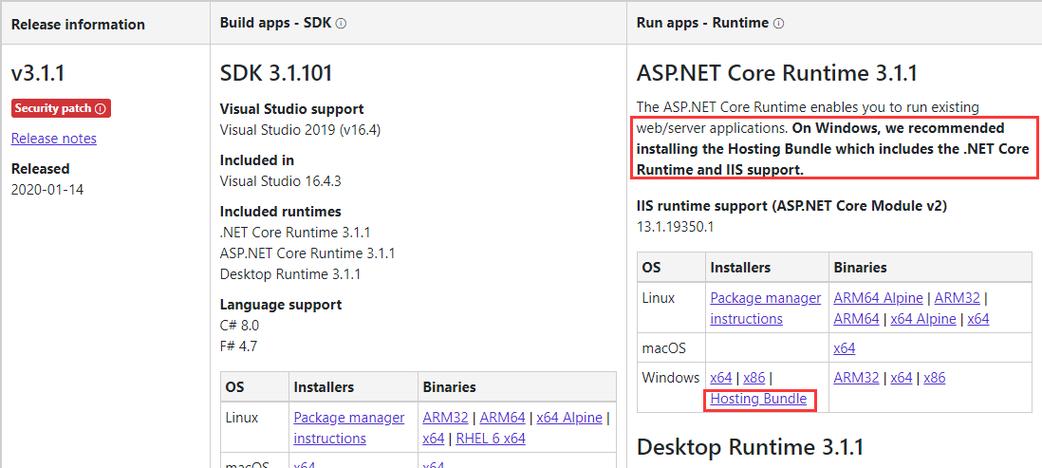This screenshot has height=468, width=1042.
Task: Open SDK Linux Package manager instructions
Action: coord(349,428)
